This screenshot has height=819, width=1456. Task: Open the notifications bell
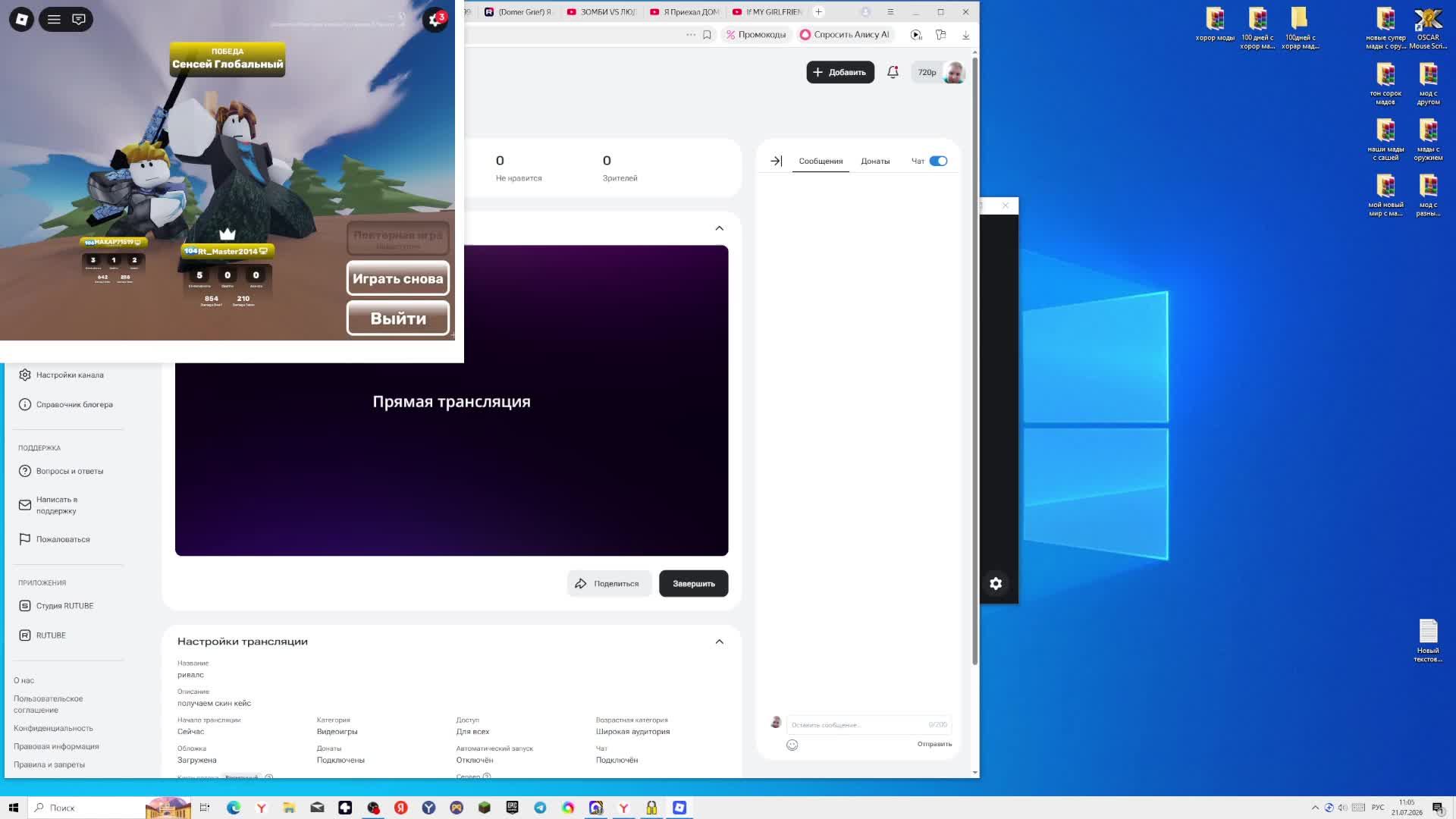[x=893, y=72]
